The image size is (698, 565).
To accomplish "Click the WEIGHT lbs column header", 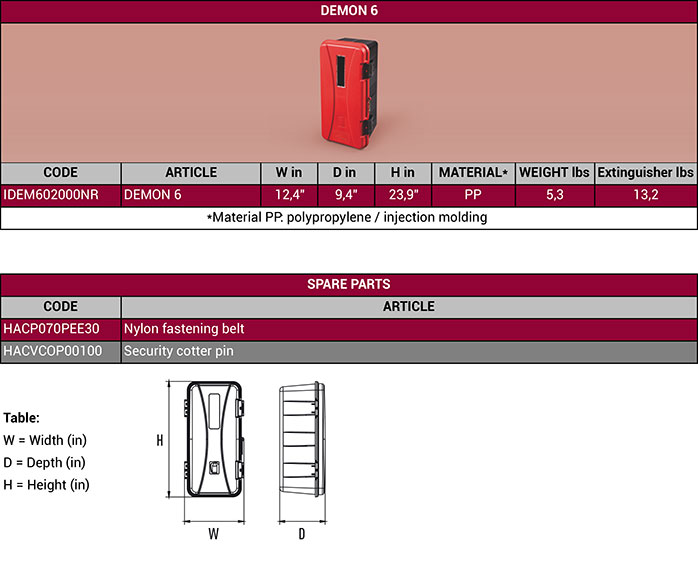I will (x=554, y=172).
